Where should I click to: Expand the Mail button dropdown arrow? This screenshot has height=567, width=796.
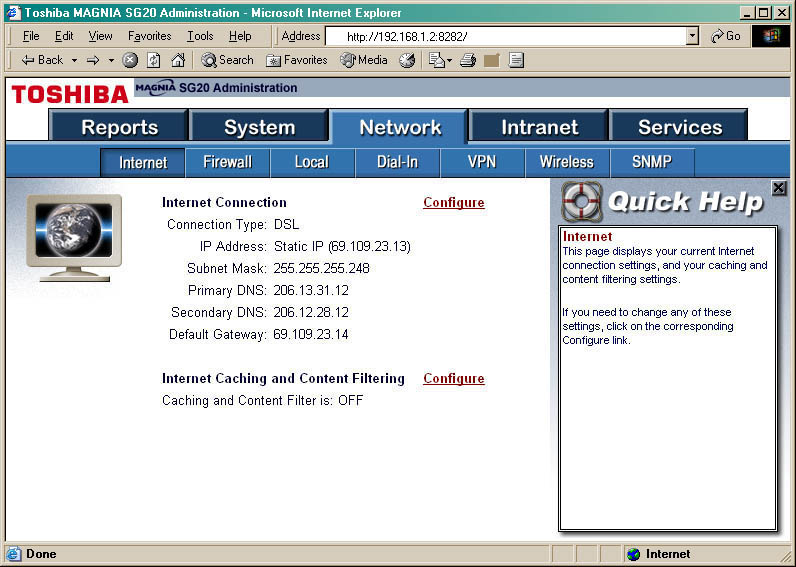tap(449, 60)
